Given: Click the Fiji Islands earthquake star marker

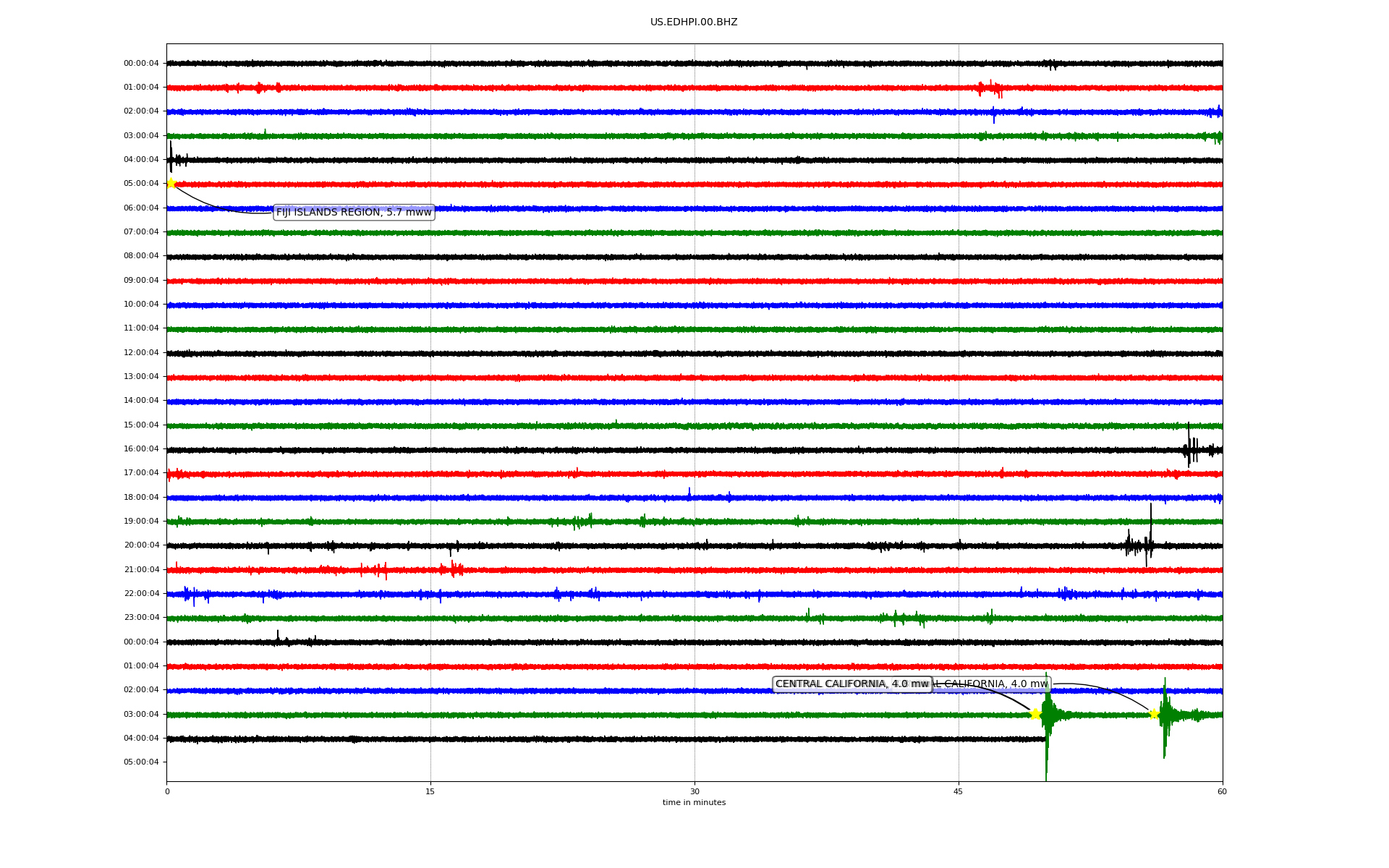Looking at the screenshot, I should tap(171, 183).
